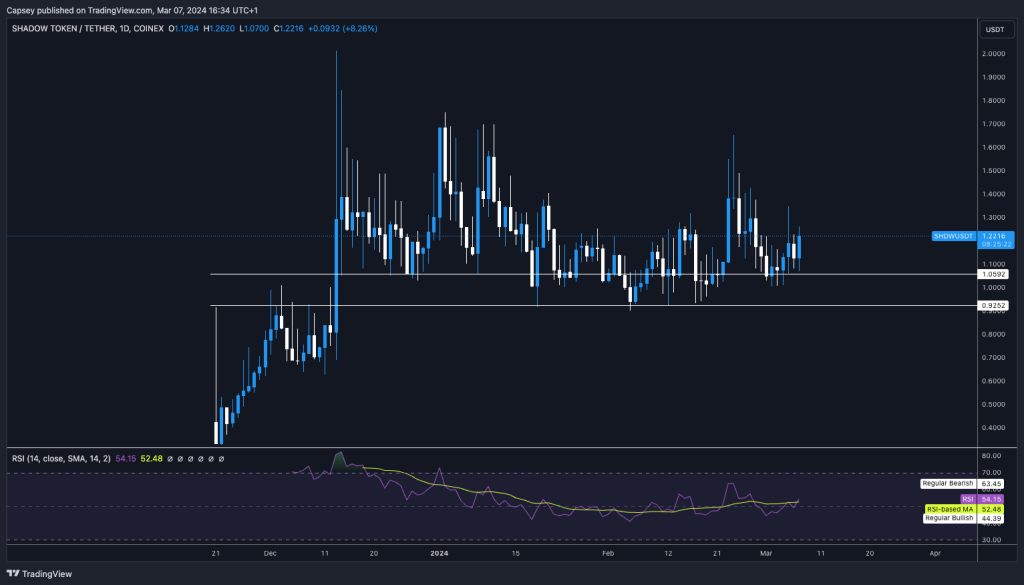Click the Feb label on time axis
The width and height of the screenshot is (1024, 585).
(x=607, y=551)
